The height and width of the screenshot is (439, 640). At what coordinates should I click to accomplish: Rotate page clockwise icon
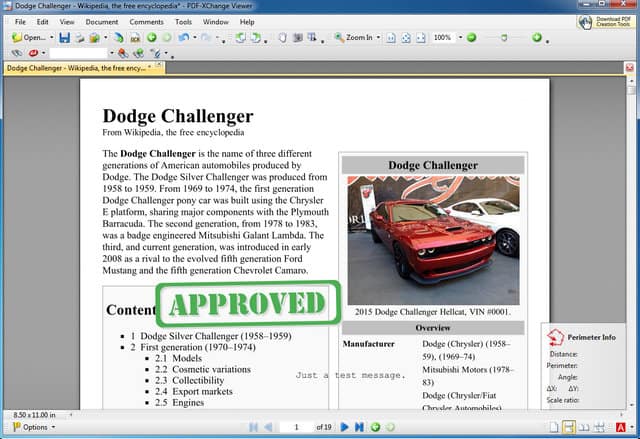256,38
